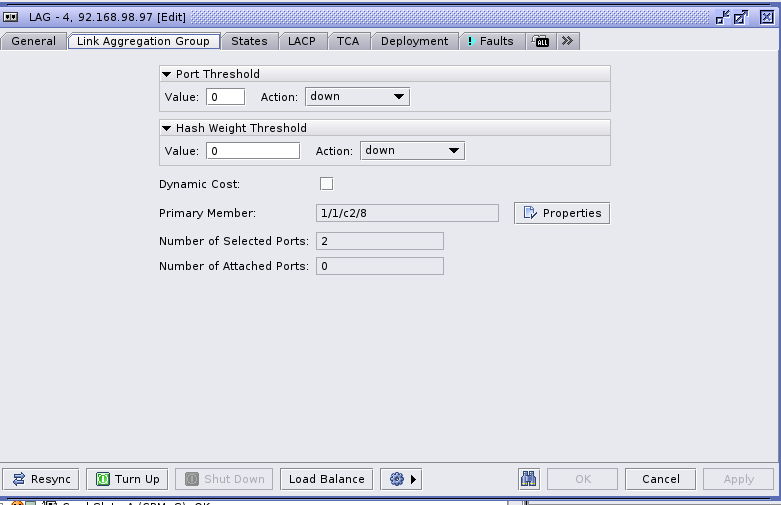
Task: Click the Turn Up button
Action: 126,479
